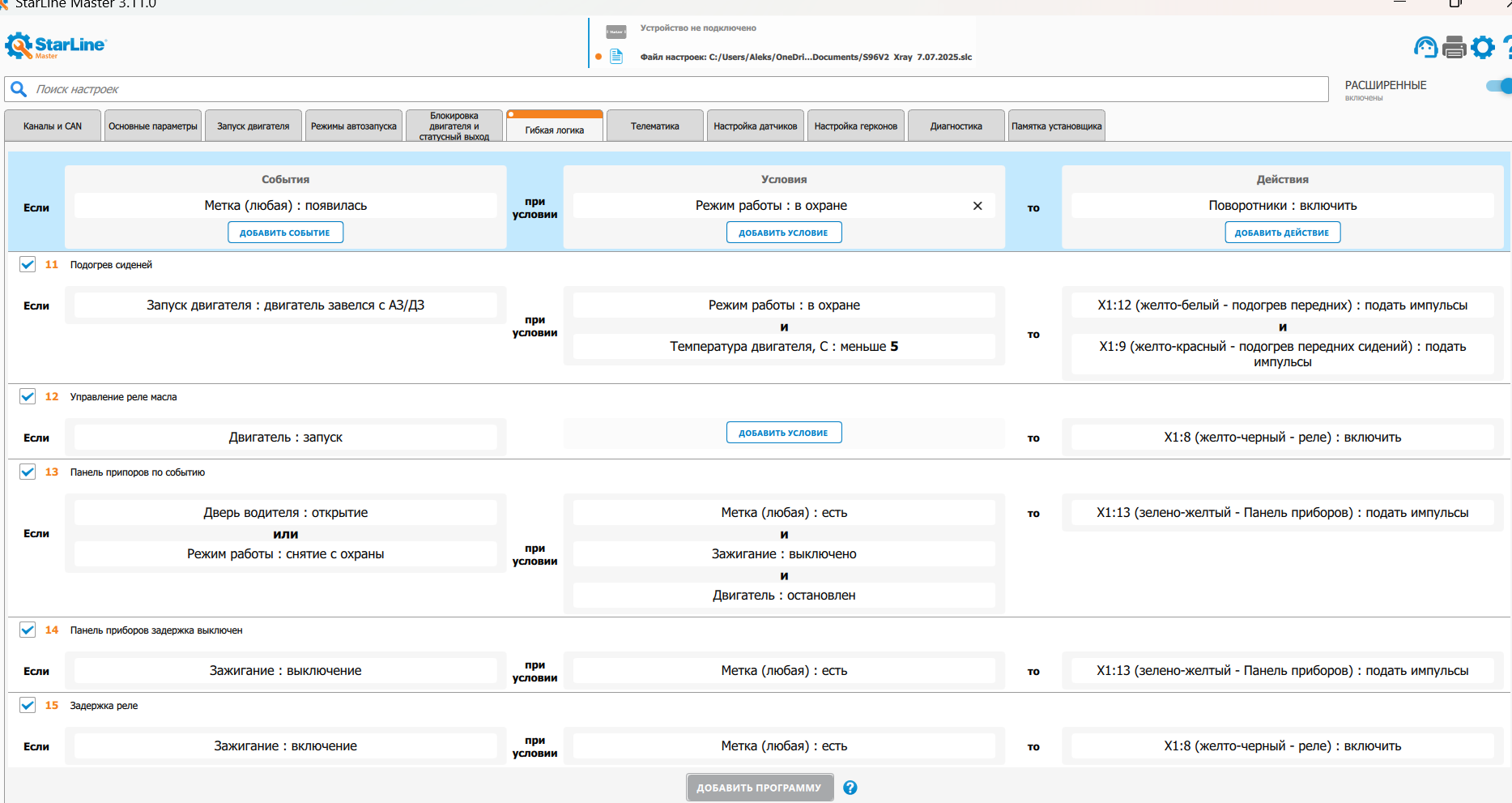Click the help icon beside 'Добавить программу'
This screenshot has width=1512, height=803.
pos(850,788)
